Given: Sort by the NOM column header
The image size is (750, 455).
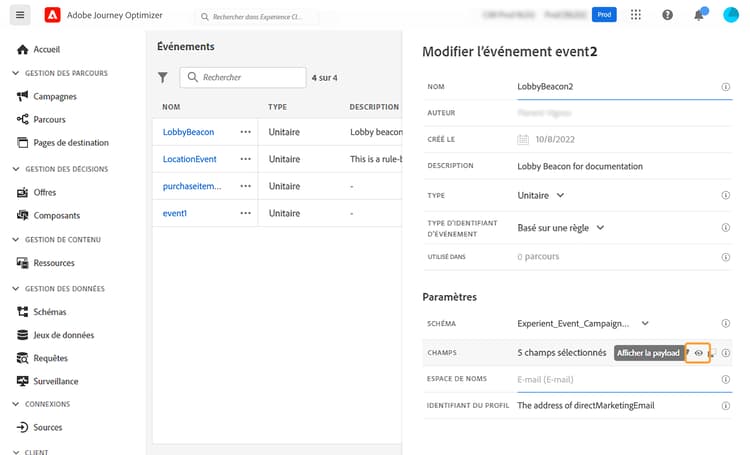Looking at the screenshot, I should pyautogui.click(x=171, y=107).
